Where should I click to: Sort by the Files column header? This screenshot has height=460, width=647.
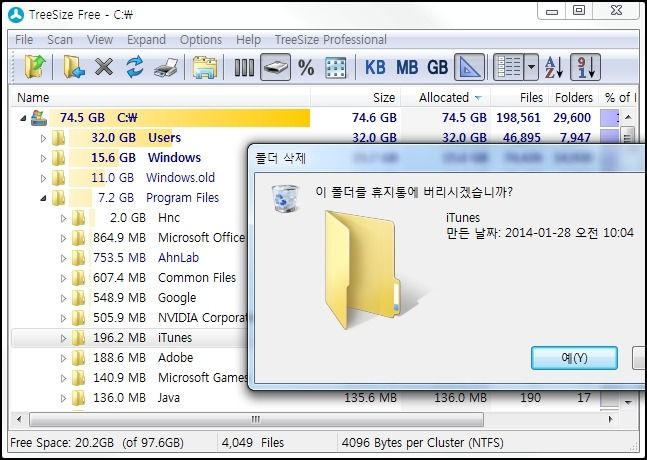531,98
